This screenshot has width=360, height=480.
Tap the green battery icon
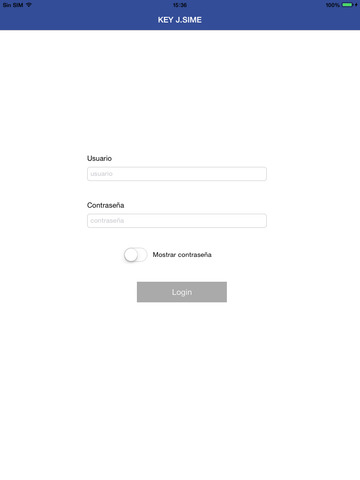tap(347, 5)
